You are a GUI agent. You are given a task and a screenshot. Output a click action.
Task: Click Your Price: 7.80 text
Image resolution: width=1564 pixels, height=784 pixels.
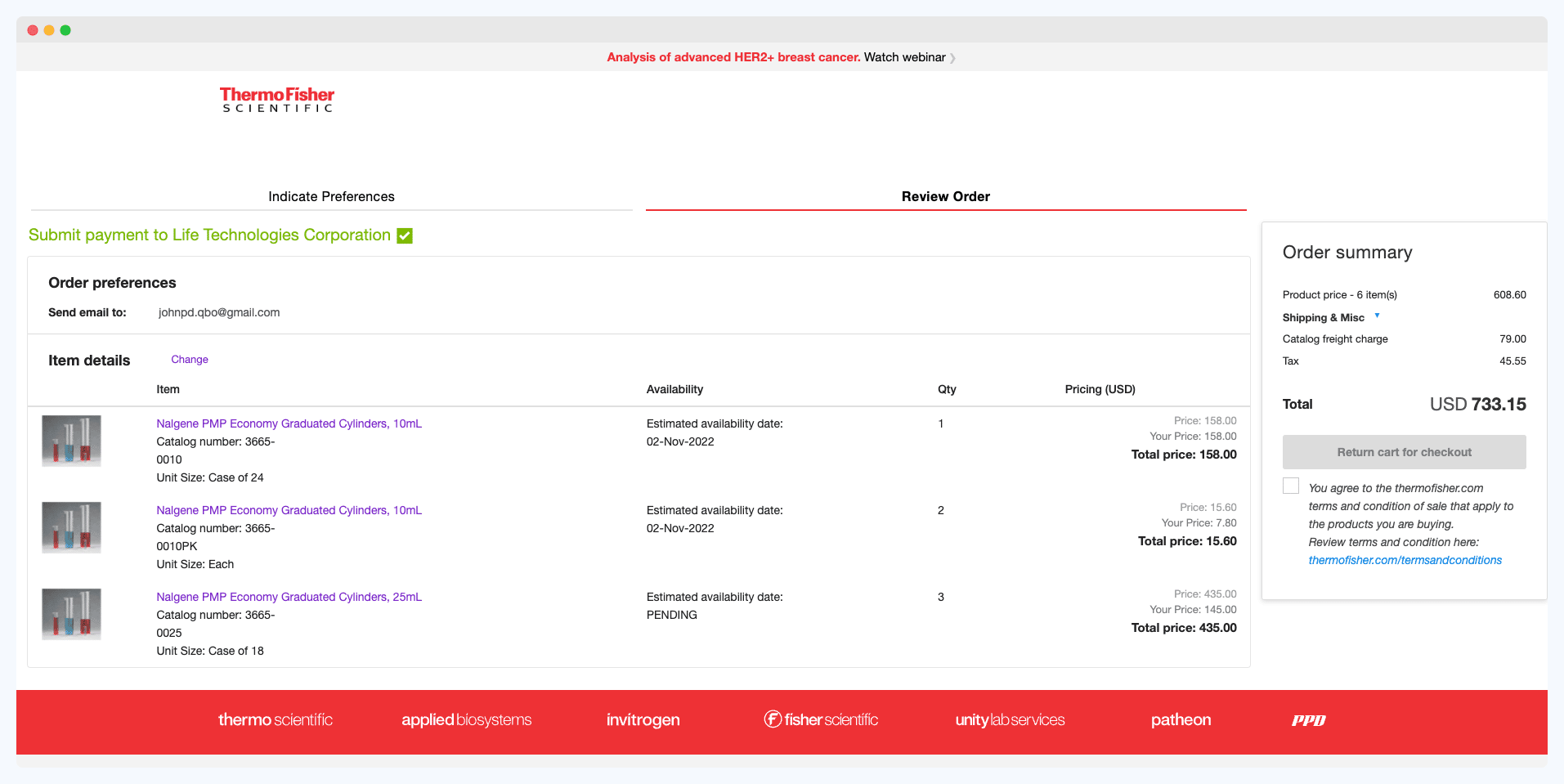pos(1199,523)
